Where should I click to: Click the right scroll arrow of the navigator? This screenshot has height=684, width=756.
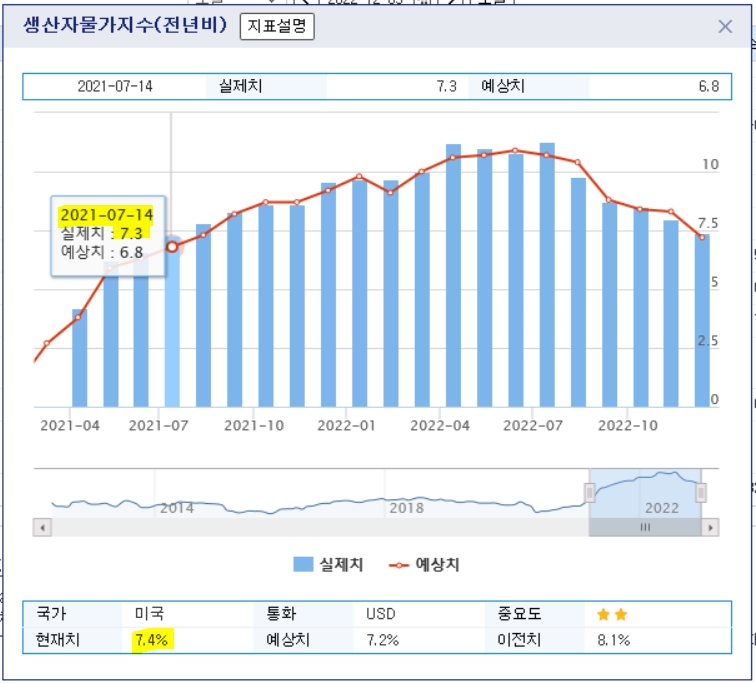[710, 527]
